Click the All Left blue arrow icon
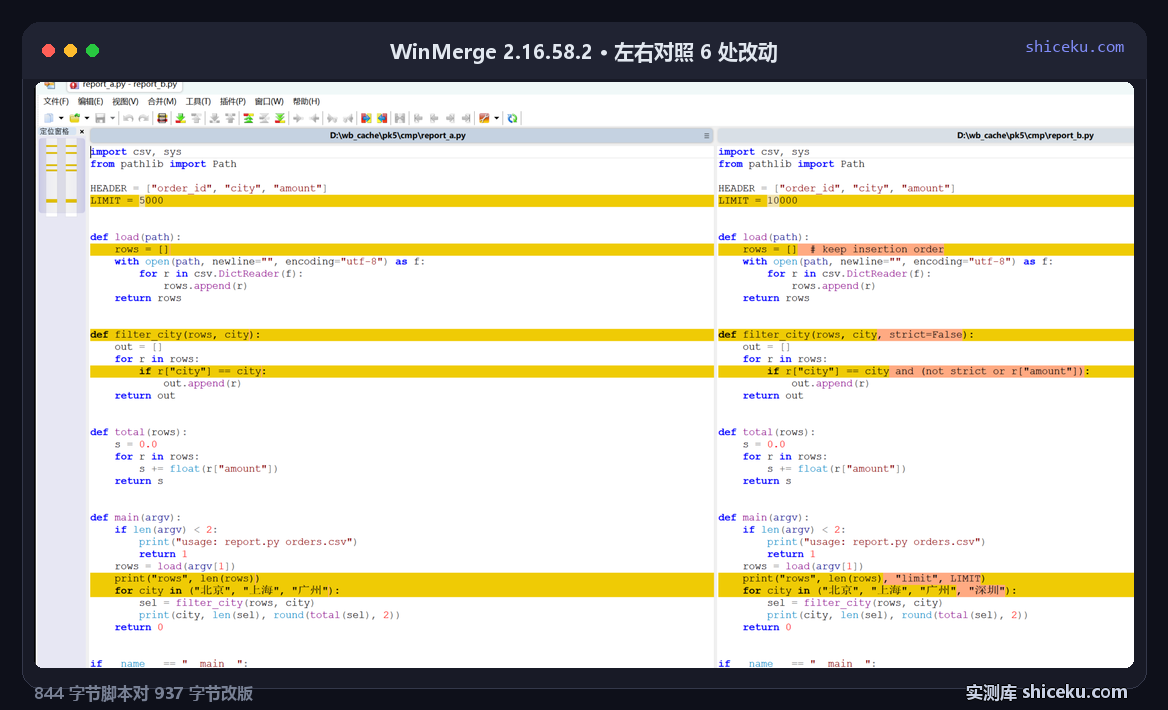 point(382,118)
